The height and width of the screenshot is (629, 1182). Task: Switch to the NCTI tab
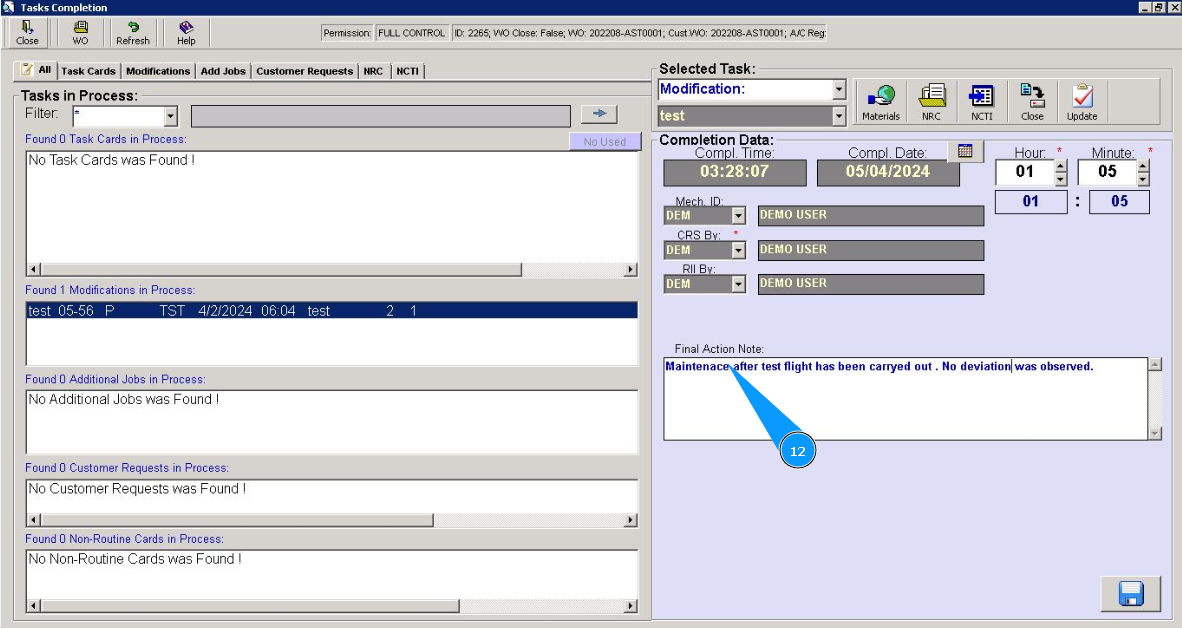[407, 71]
